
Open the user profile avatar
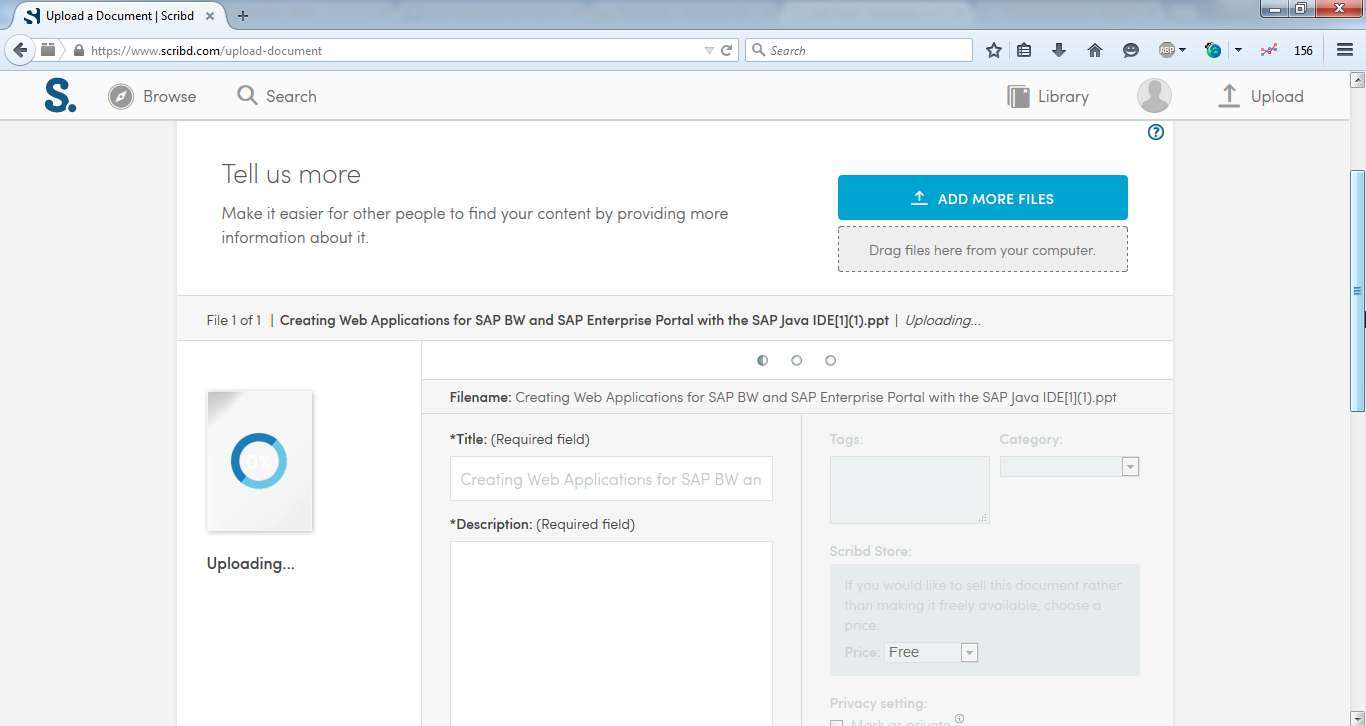(x=1154, y=96)
